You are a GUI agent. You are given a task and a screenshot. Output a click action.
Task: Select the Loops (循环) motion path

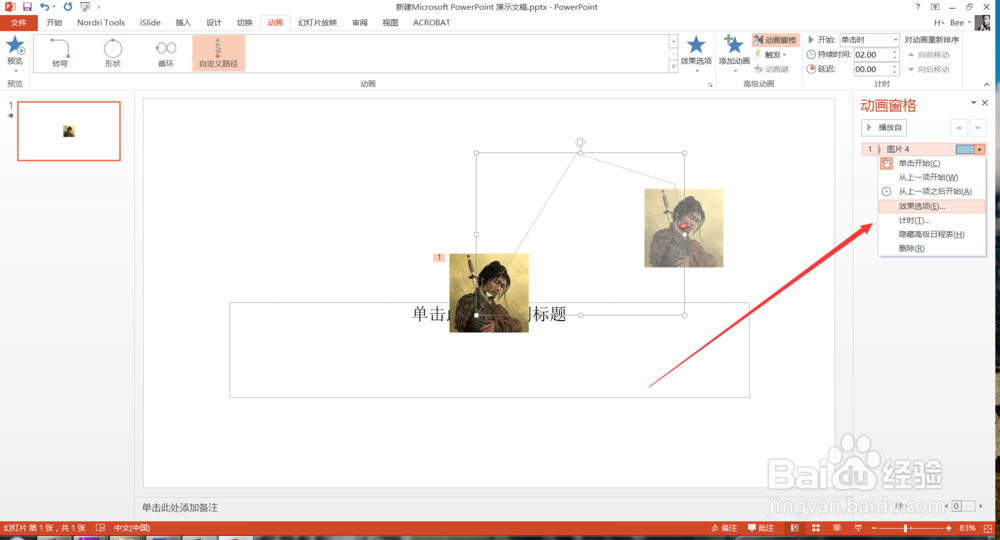click(166, 53)
